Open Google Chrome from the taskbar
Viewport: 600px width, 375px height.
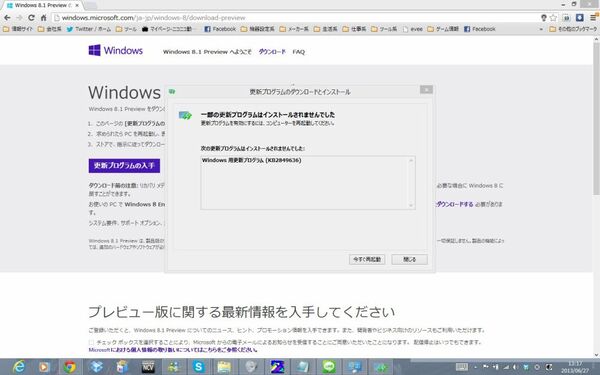(x=70, y=367)
